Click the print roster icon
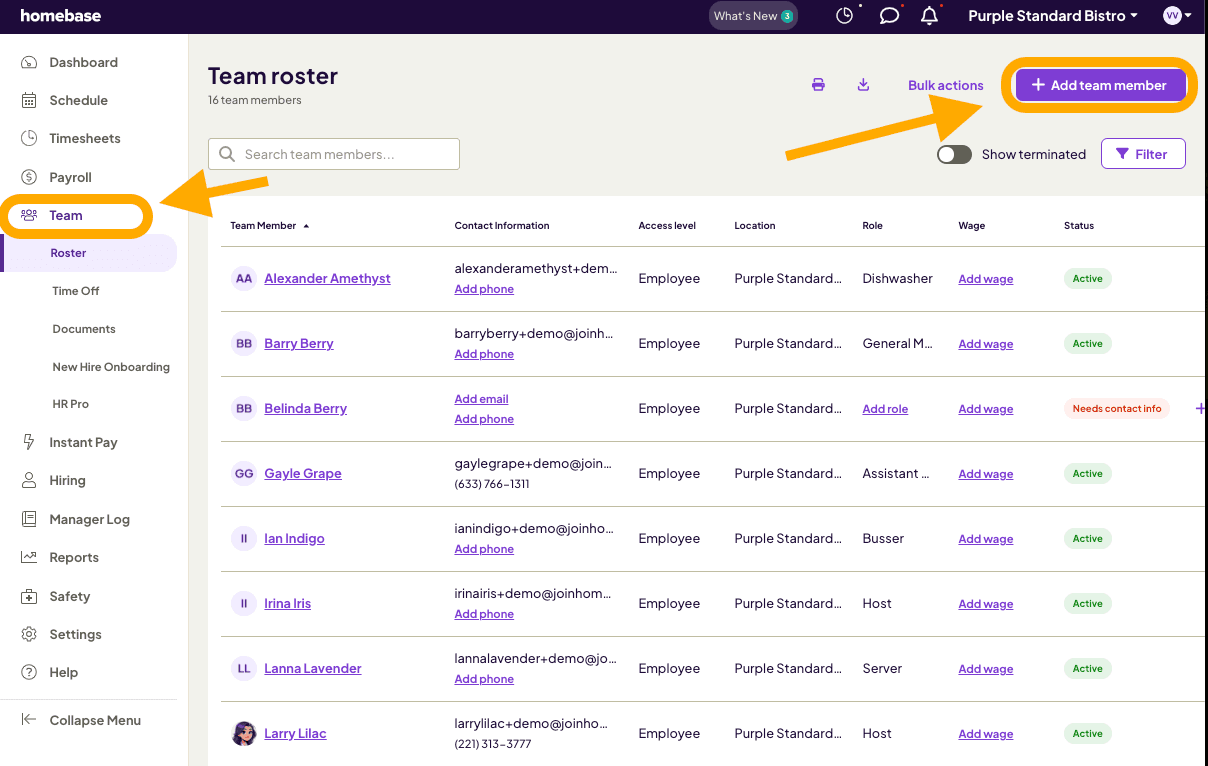Screen dimensions: 1208x766 (x=818, y=85)
